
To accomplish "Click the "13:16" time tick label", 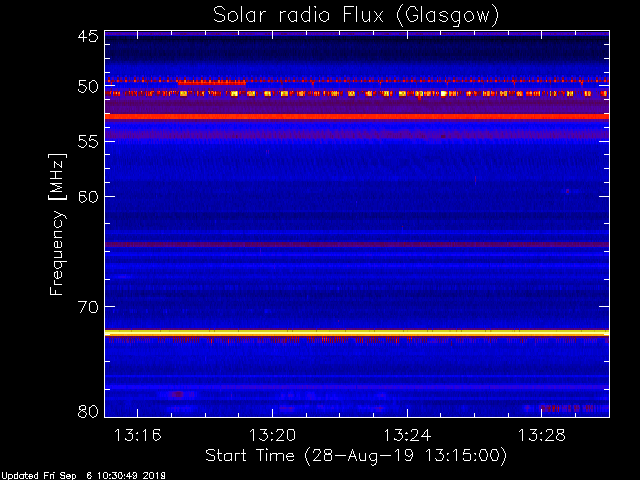I will (x=138, y=435).
